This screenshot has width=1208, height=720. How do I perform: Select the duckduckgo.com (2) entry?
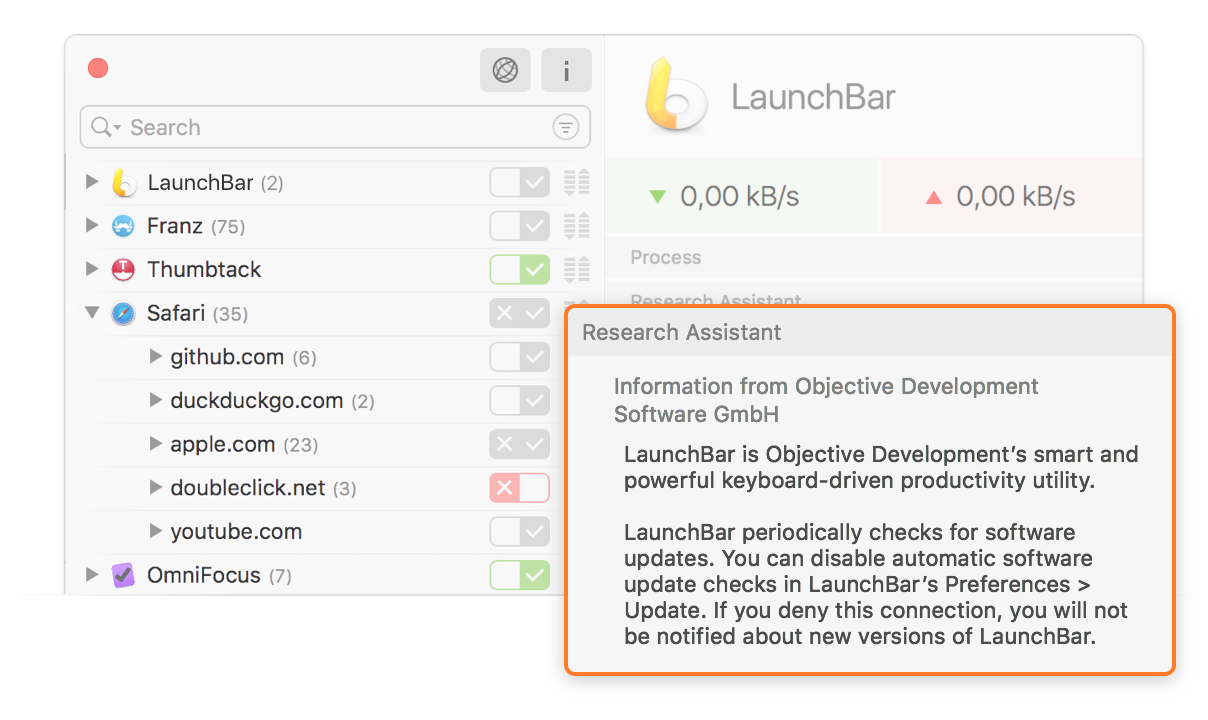272,401
